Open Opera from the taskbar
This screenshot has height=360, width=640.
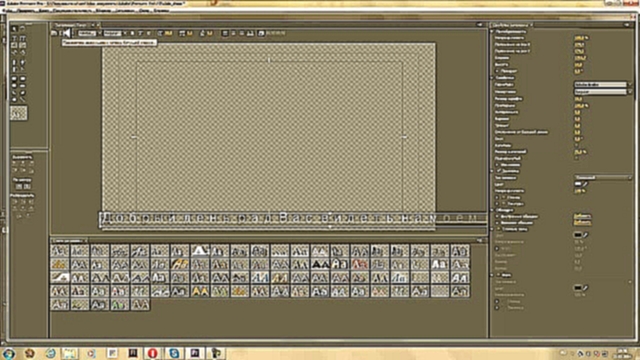[153, 353]
